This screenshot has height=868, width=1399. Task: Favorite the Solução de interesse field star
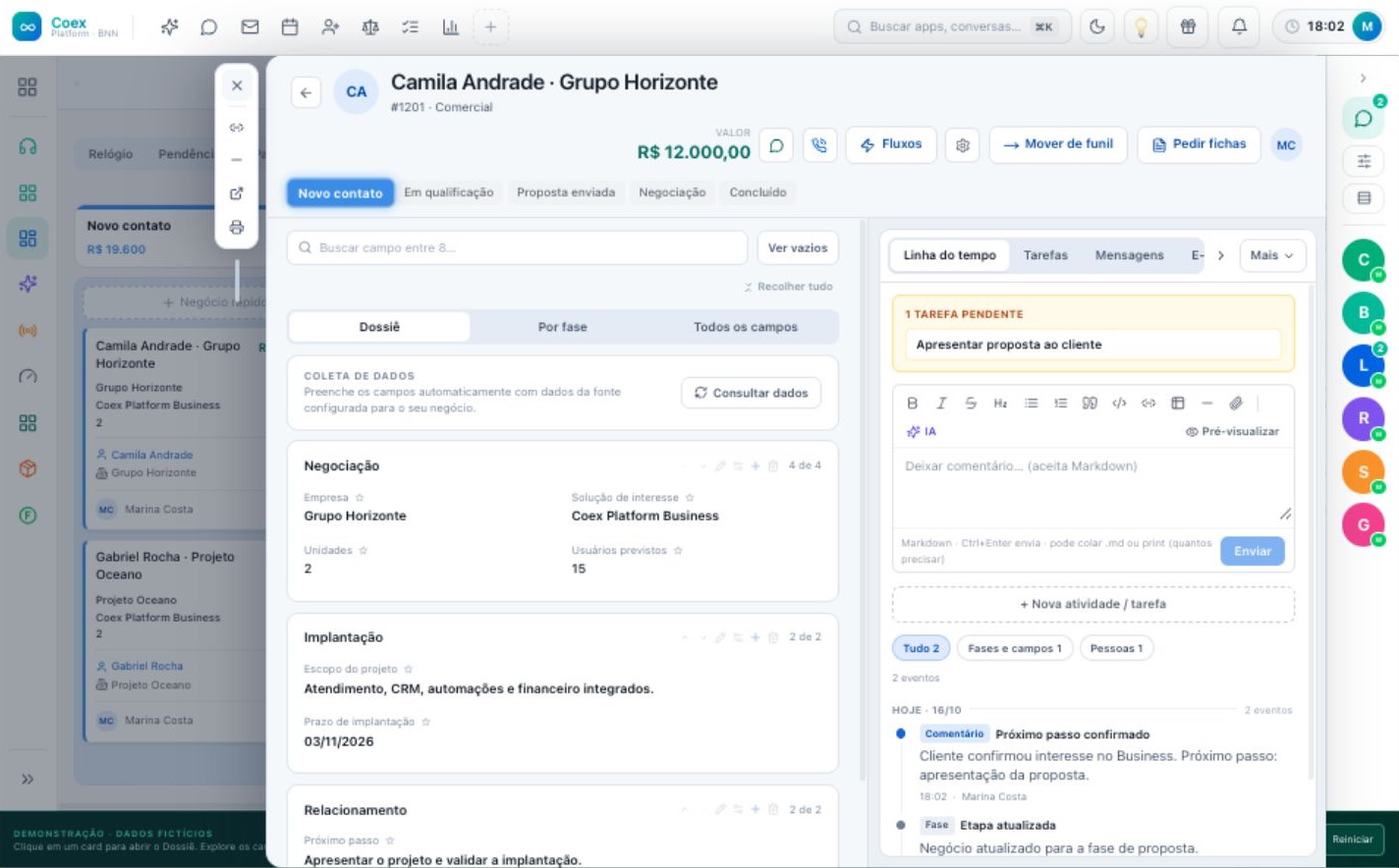click(690, 498)
